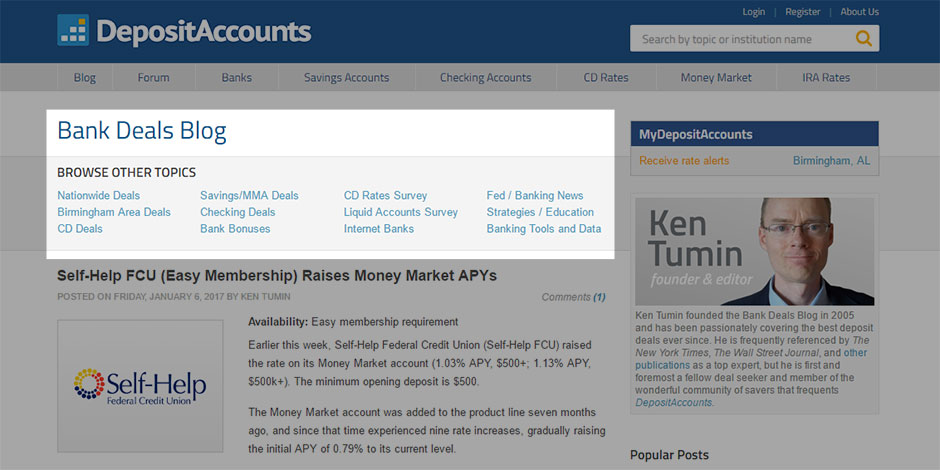Viewport: 940px width, 470px height.
Task: Open Strategies / Education topic
Action: pyautogui.click(x=540, y=212)
